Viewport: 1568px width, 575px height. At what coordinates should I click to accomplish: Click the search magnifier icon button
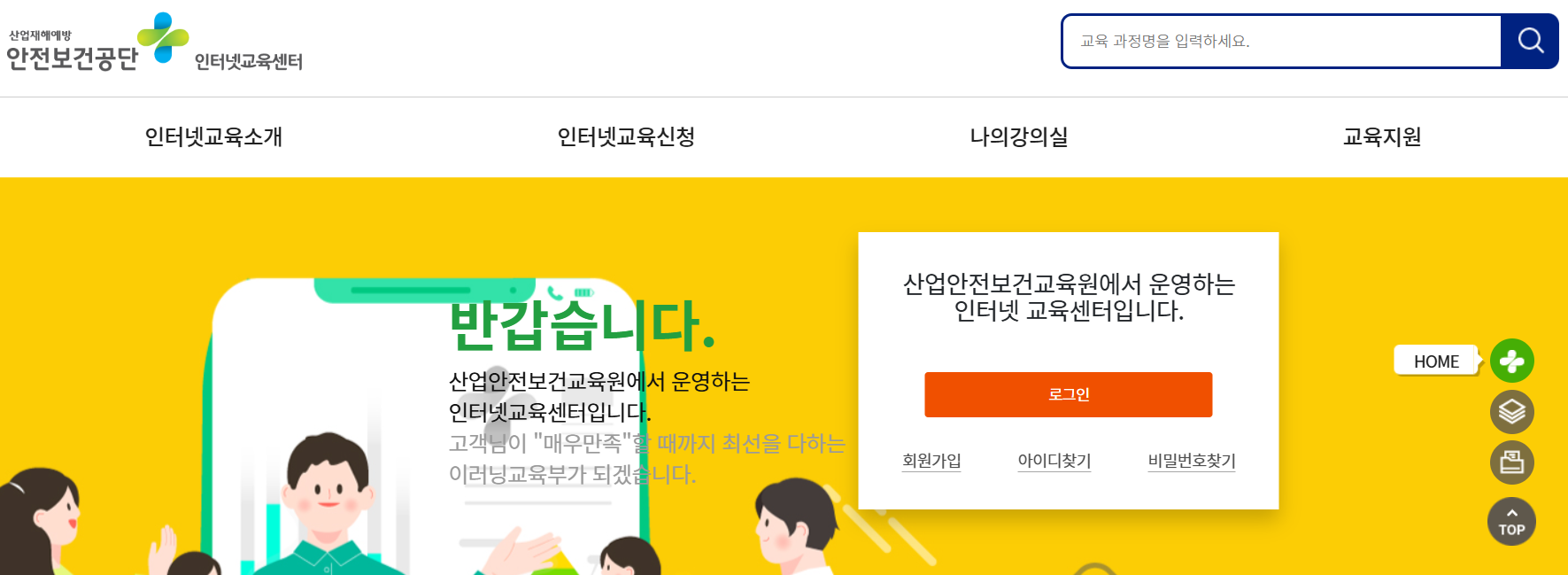tap(1530, 41)
